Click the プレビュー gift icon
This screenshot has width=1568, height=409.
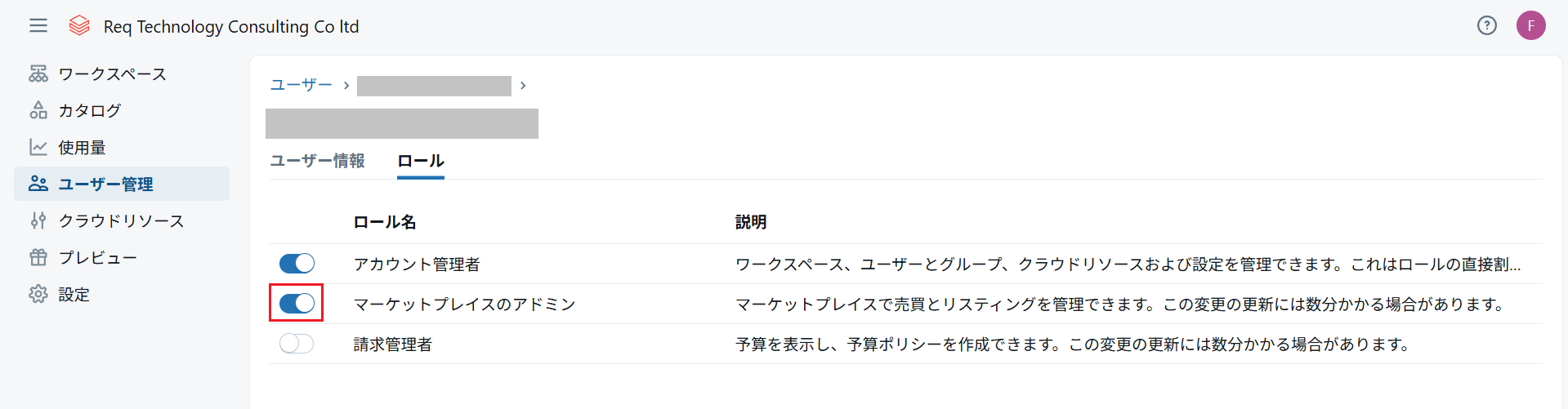click(x=38, y=257)
